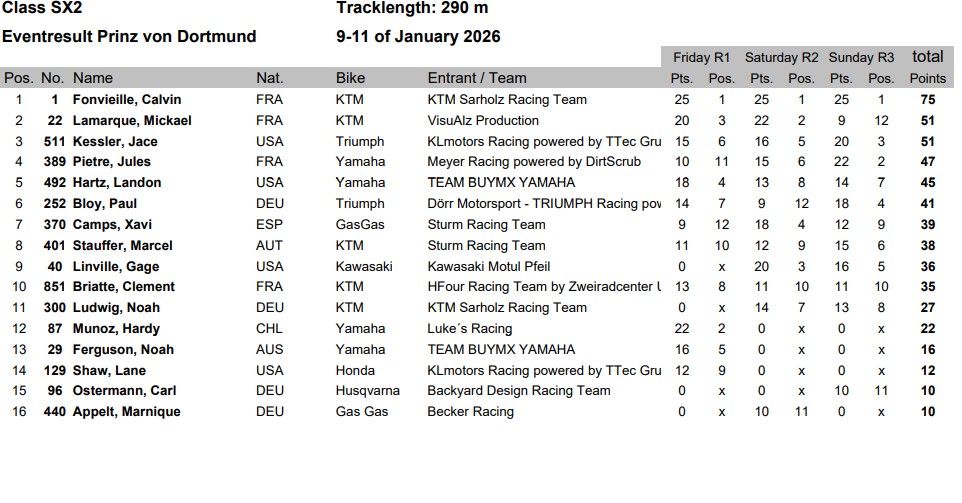This screenshot has height=503, width=962.
Task: Click the 9-11 of January 2026 date
Action: [418, 37]
